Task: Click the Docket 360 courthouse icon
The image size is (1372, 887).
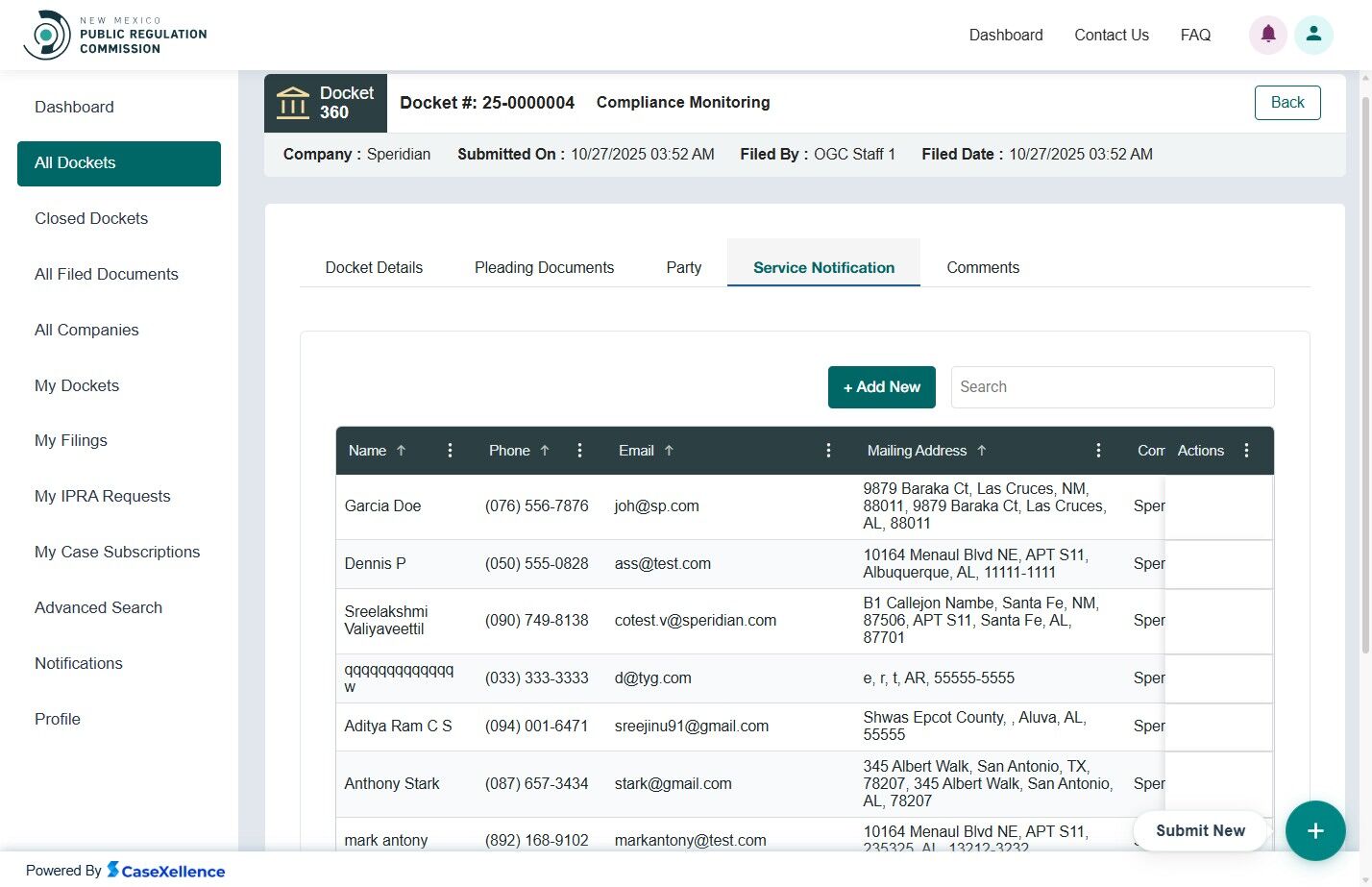Action: coord(293,102)
